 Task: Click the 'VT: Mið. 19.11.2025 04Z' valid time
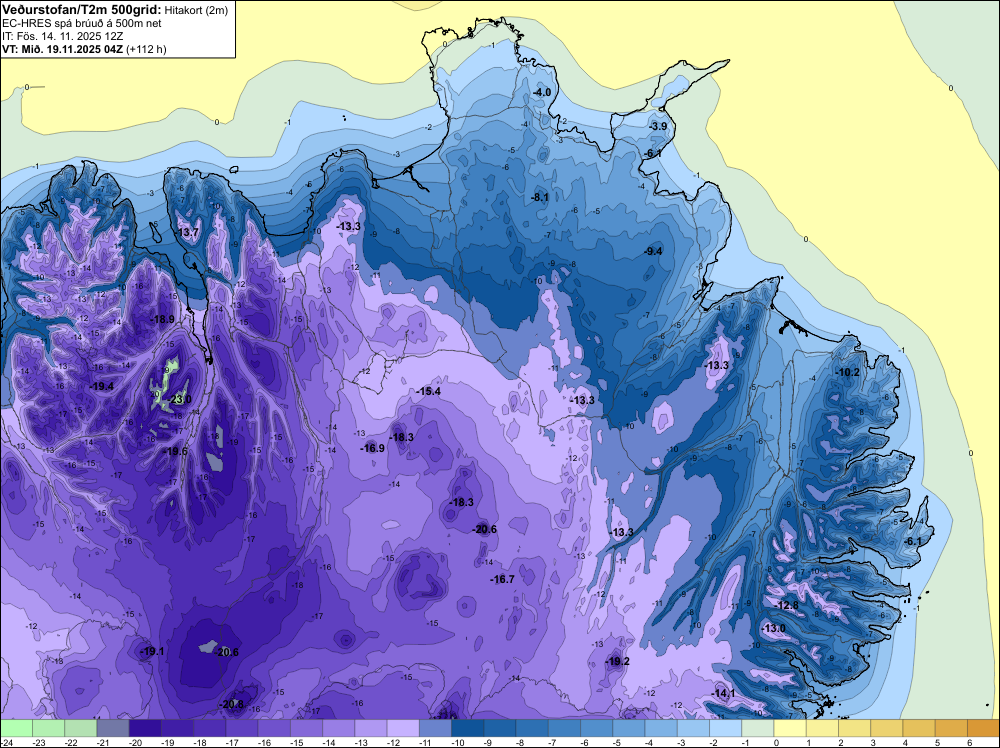click(62, 49)
